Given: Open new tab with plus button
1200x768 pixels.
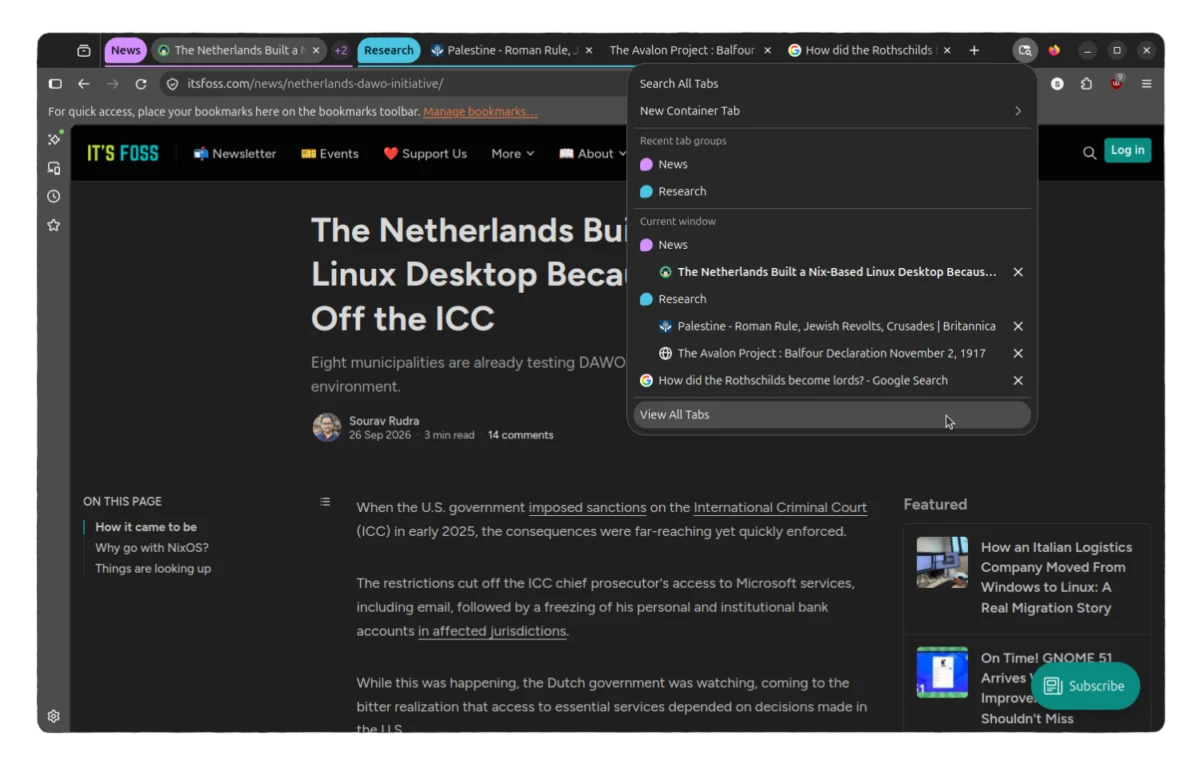Looking at the screenshot, I should tap(974, 50).
